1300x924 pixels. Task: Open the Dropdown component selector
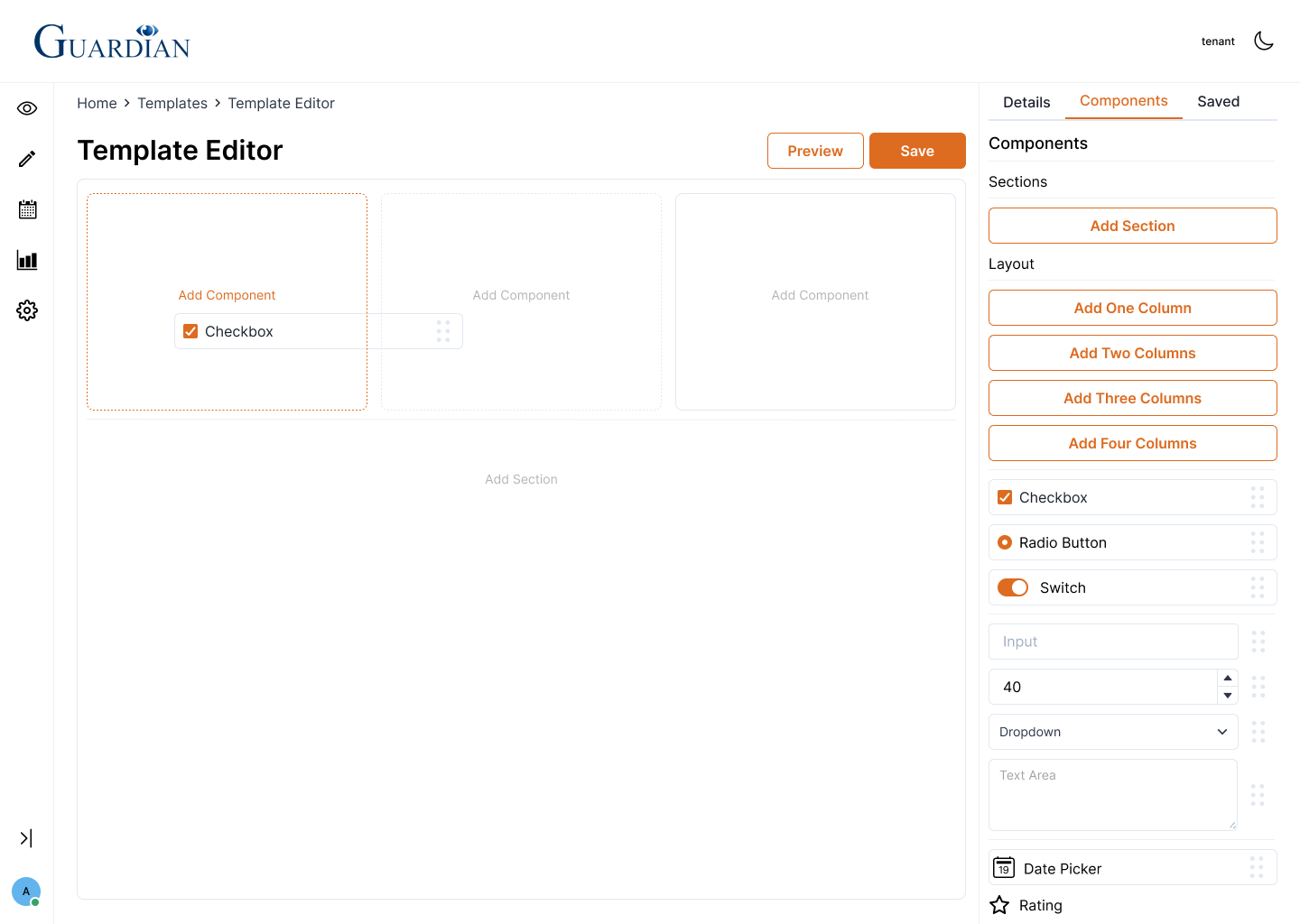(x=1113, y=732)
